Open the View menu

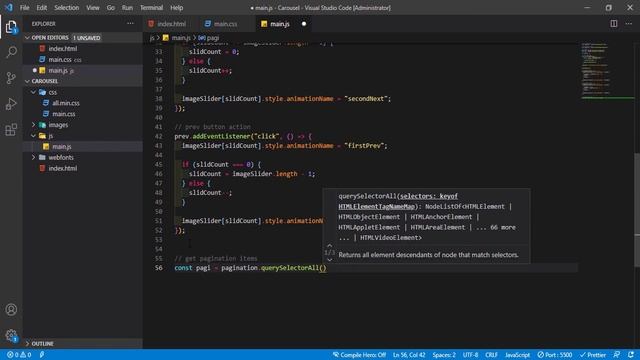tap(93, 8)
